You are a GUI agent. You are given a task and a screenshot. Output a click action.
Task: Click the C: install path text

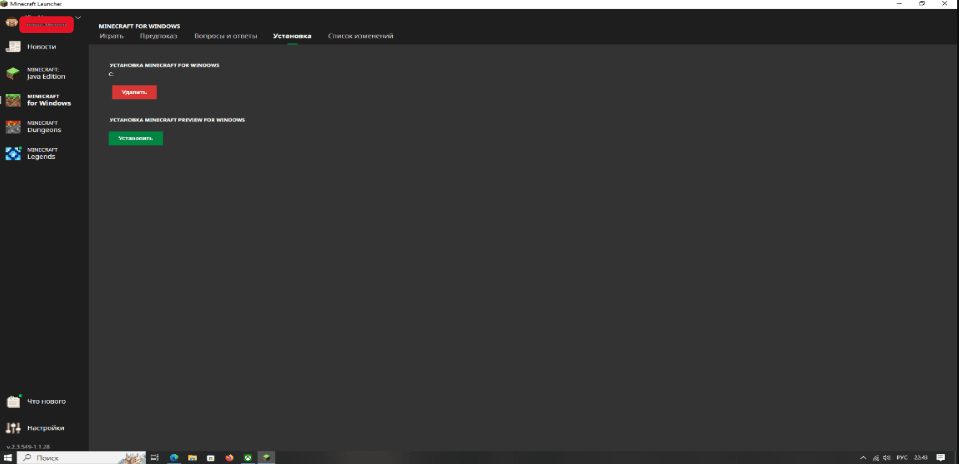tap(111, 74)
